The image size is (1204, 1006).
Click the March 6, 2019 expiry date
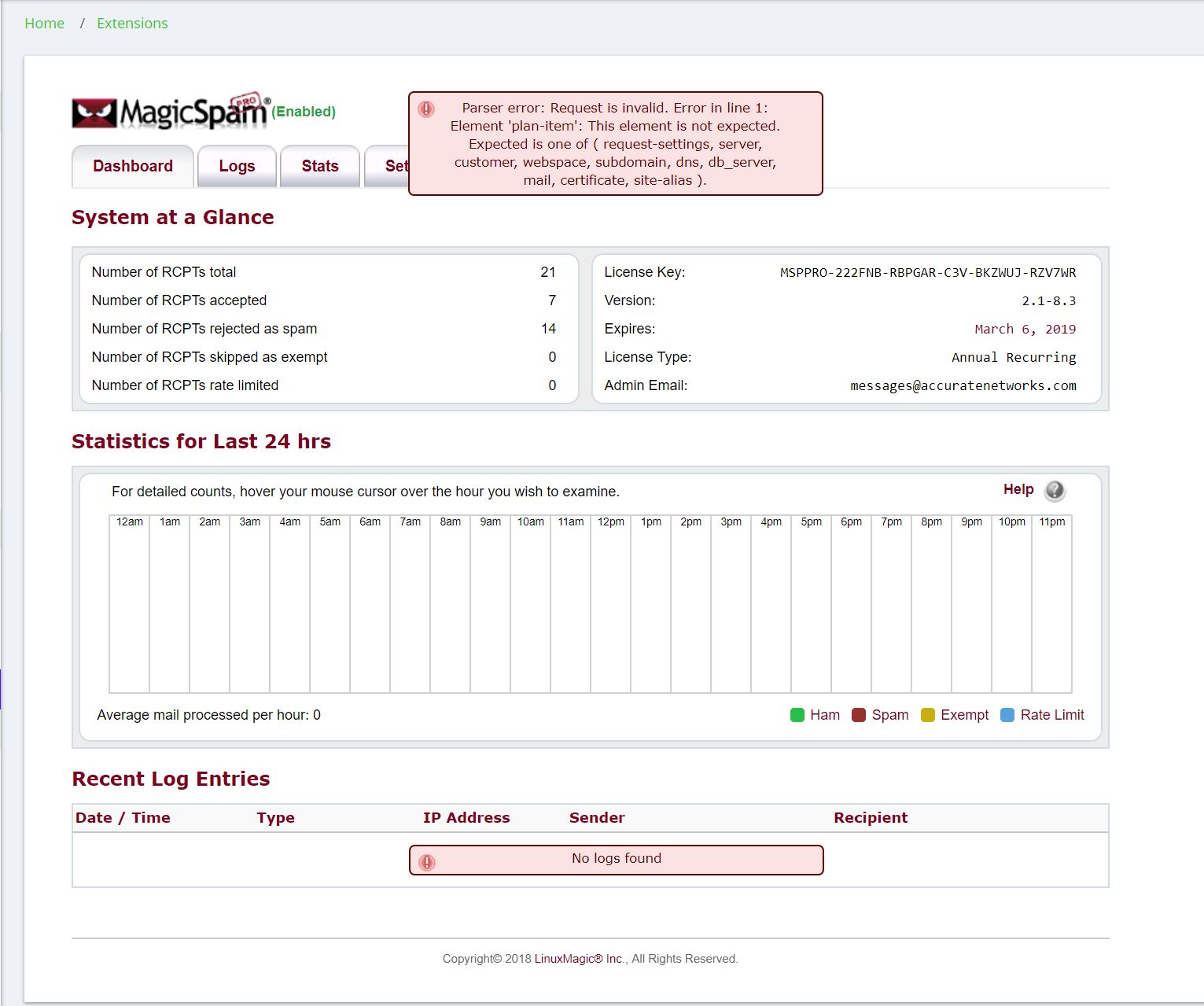(x=1025, y=329)
